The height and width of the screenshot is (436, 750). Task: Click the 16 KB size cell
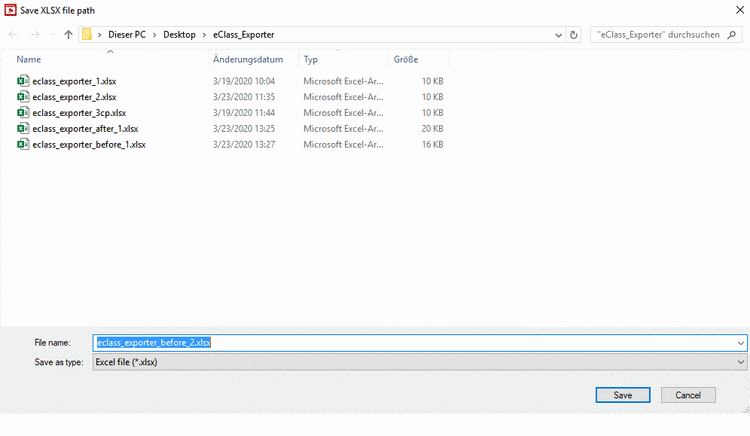[432, 144]
